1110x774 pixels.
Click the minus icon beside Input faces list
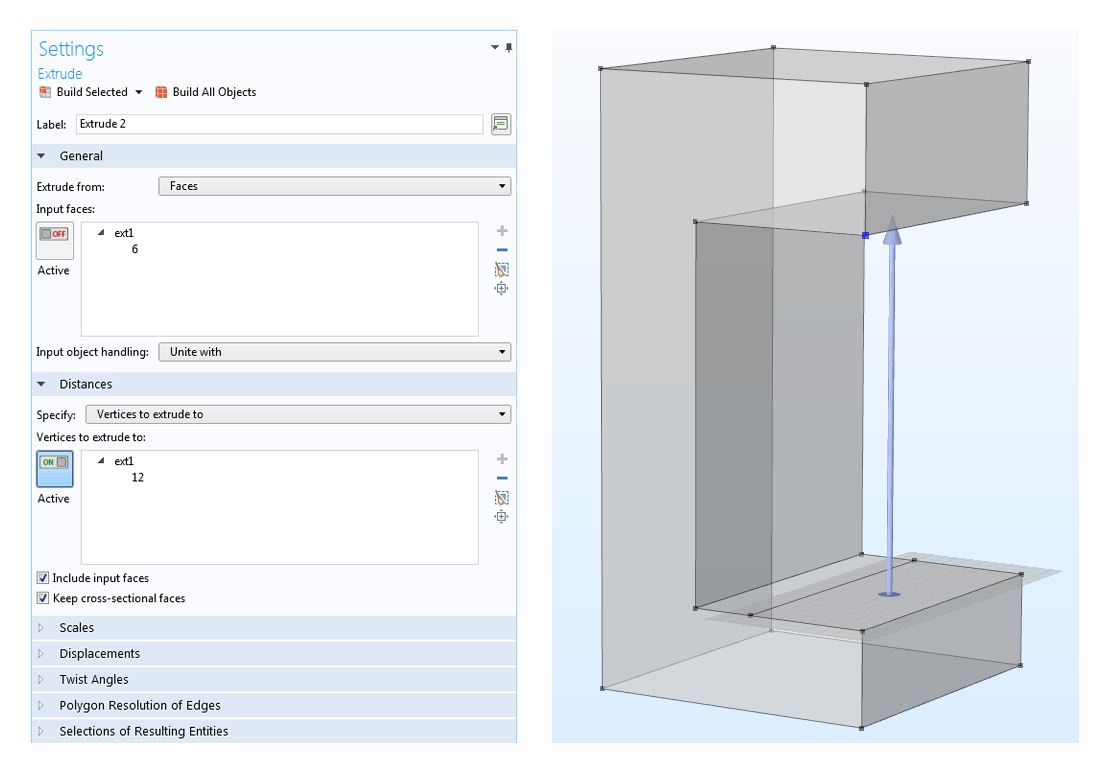pos(502,250)
